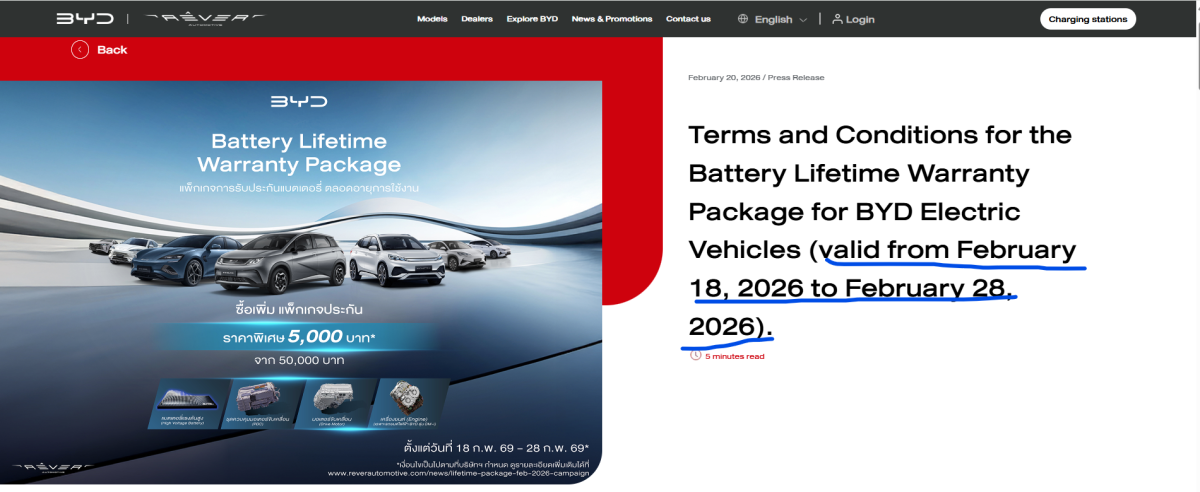Click the REVER Automotive logo in header
Image resolution: width=1200 pixels, height=492 pixels.
[204, 19]
